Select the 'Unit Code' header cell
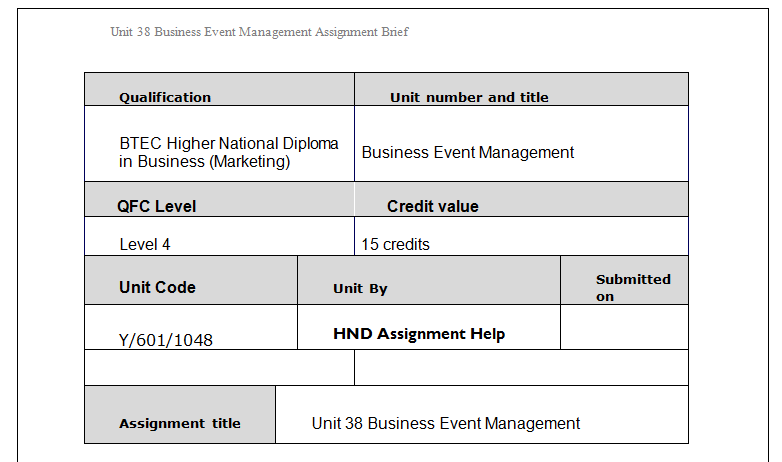This screenshot has height=462, width=782. (x=191, y=280)
